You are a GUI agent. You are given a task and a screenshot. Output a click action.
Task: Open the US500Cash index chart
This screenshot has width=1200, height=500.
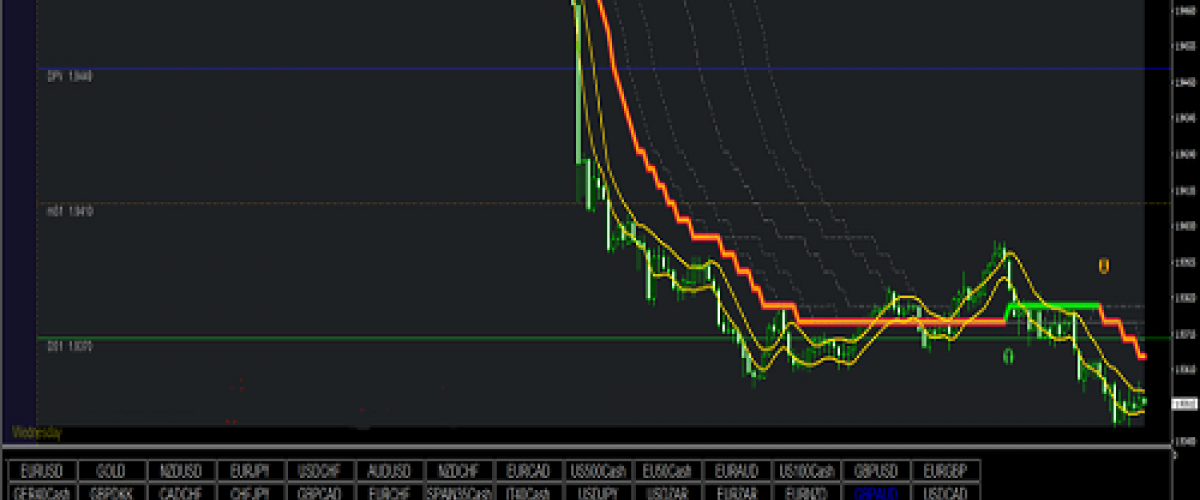click(597, 470)
